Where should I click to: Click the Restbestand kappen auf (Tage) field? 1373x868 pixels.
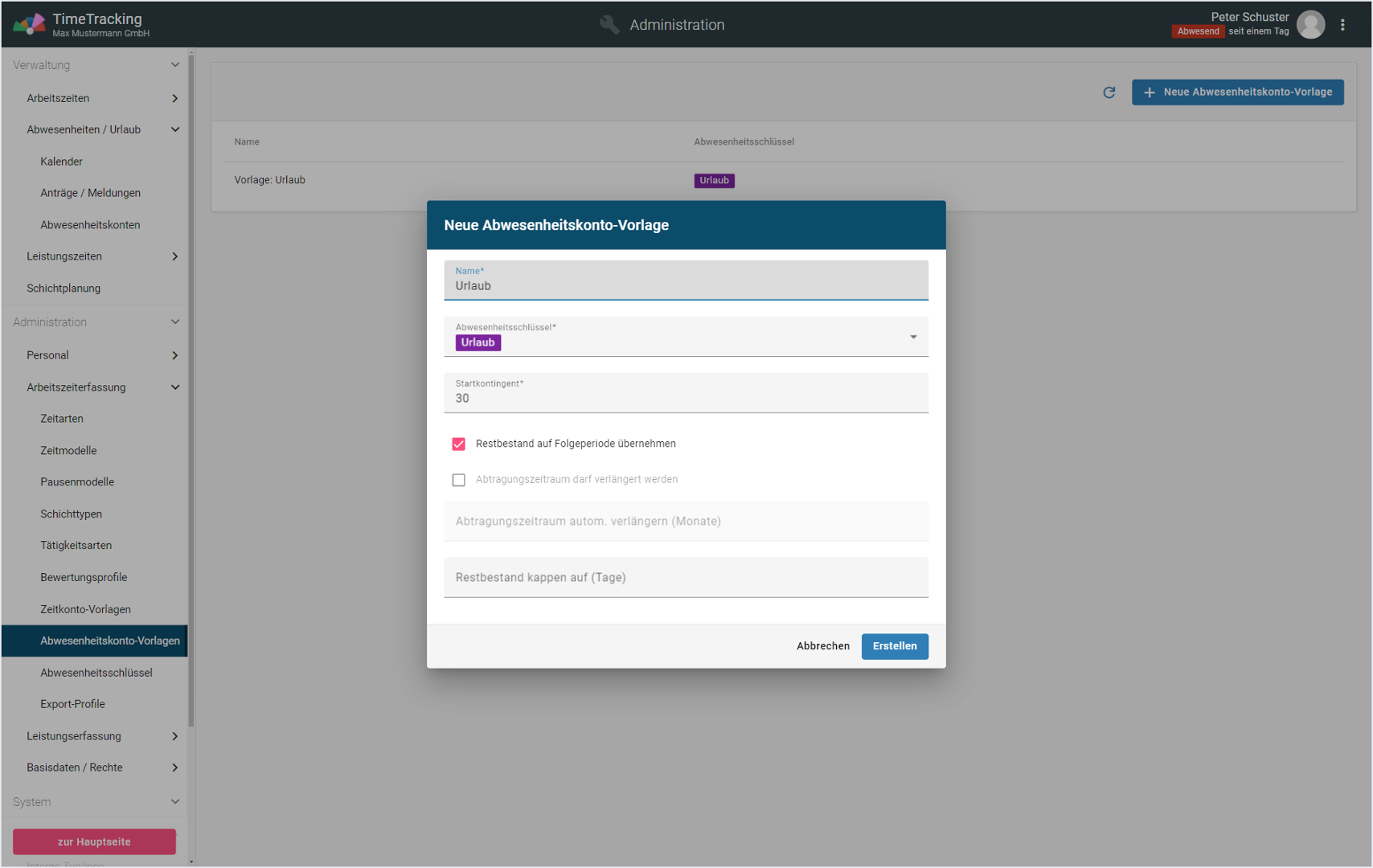point(685,578)
